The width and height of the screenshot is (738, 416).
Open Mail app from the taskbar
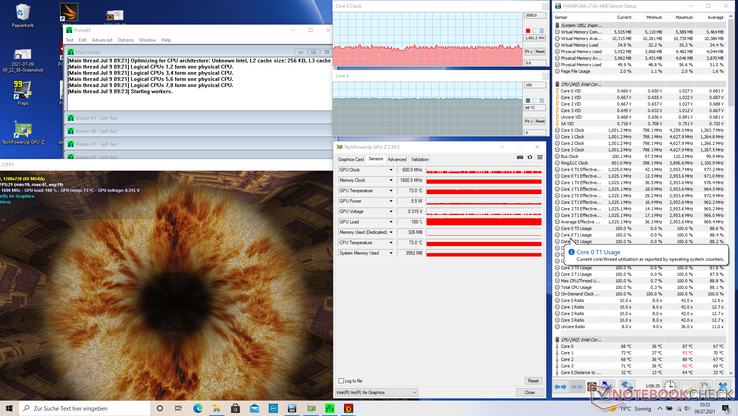pos(254,408)
